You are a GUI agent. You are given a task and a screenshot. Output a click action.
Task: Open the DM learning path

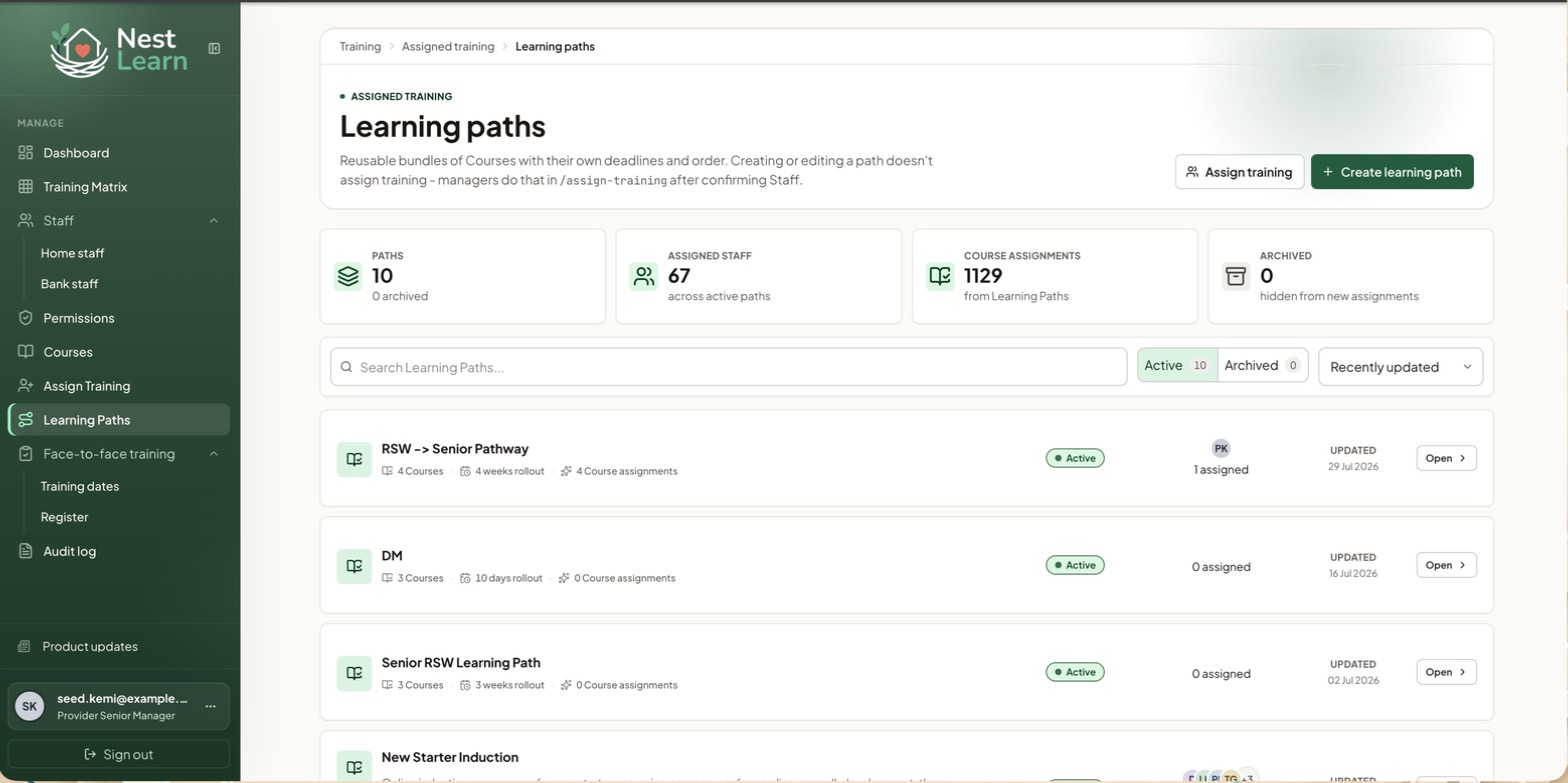(x=1446, y=565)
